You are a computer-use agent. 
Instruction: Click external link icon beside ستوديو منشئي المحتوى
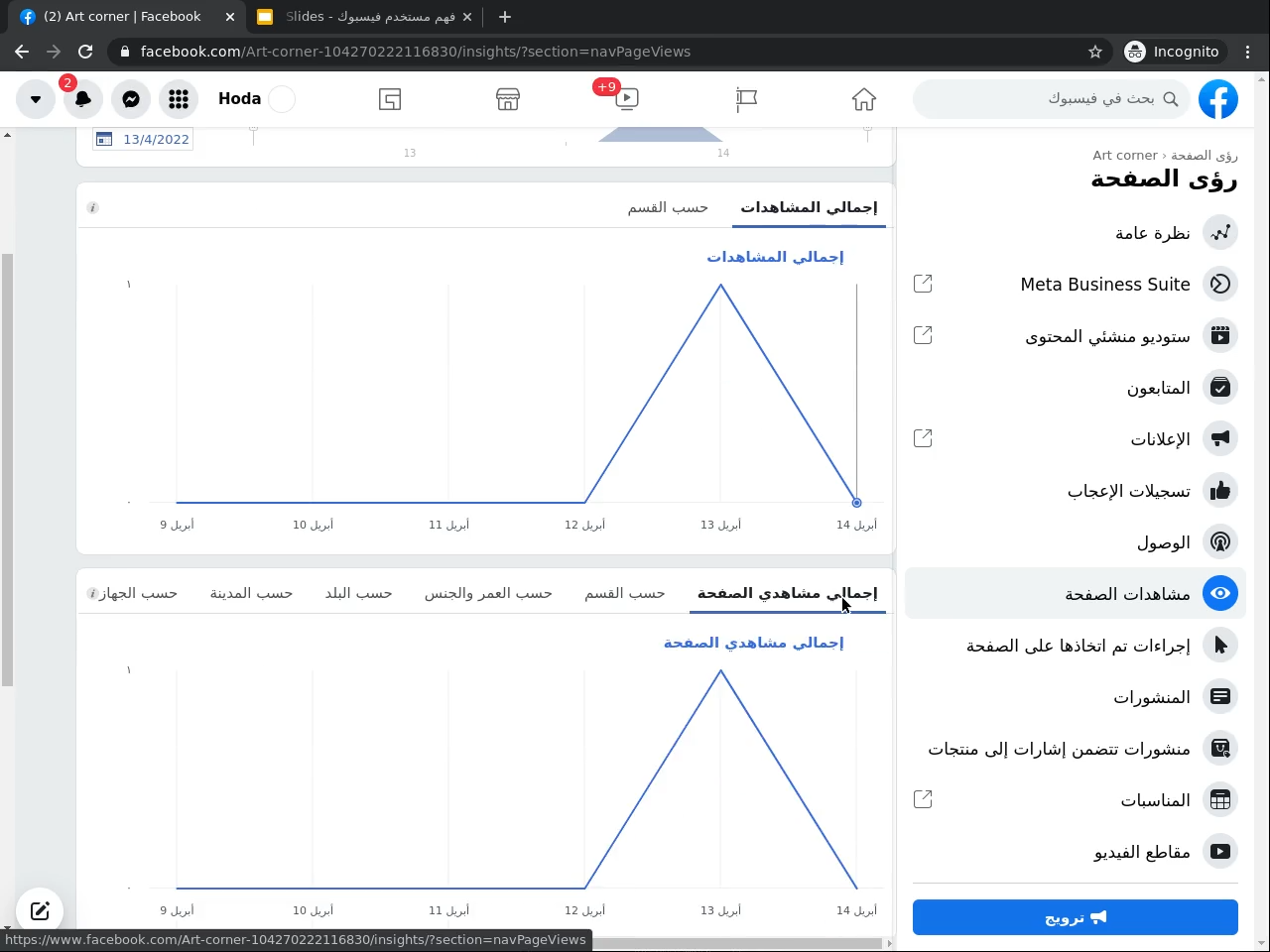coord(923,335)
